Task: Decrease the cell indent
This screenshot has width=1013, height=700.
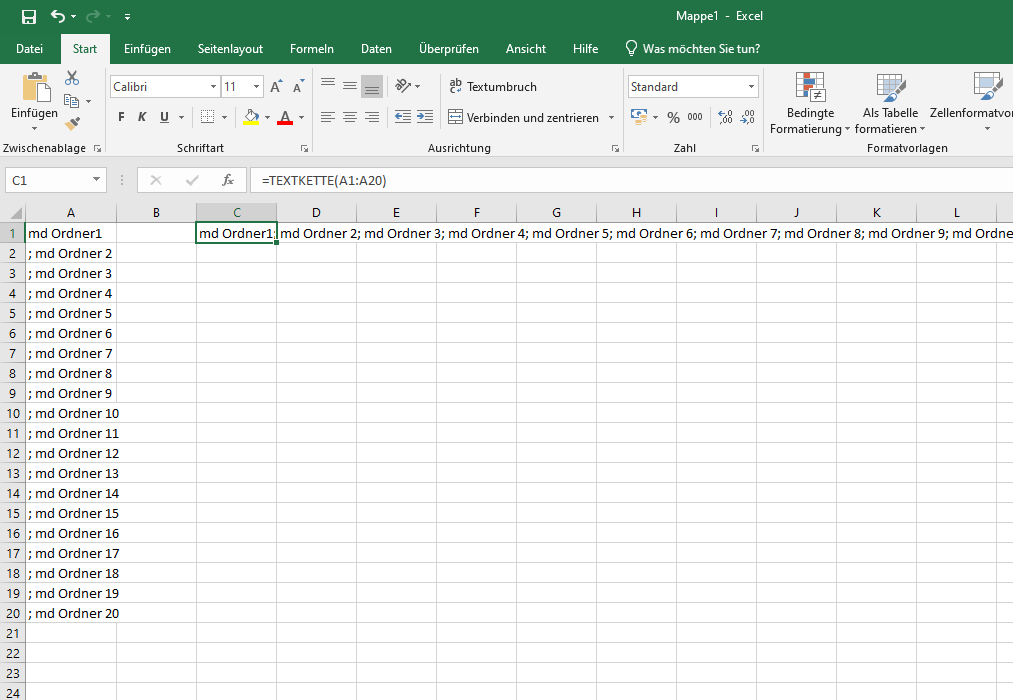Action: click(x=402, y=117)
